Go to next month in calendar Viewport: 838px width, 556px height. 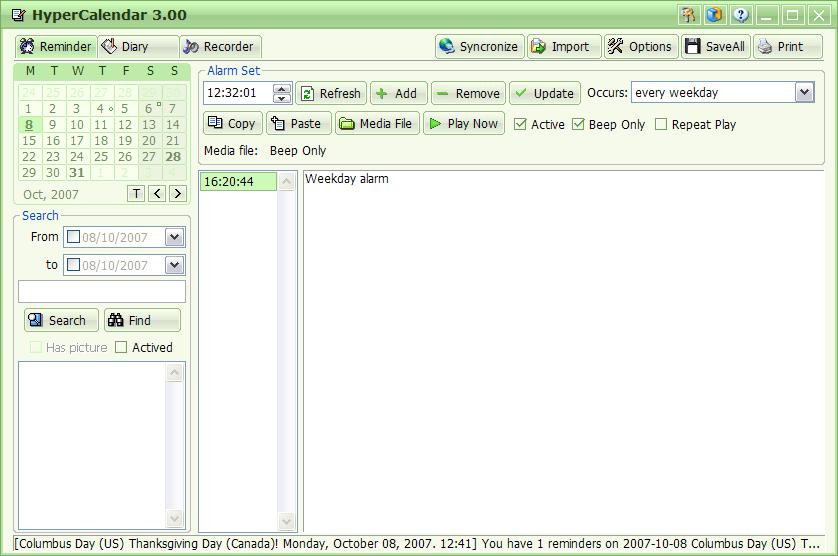(177, 194)
